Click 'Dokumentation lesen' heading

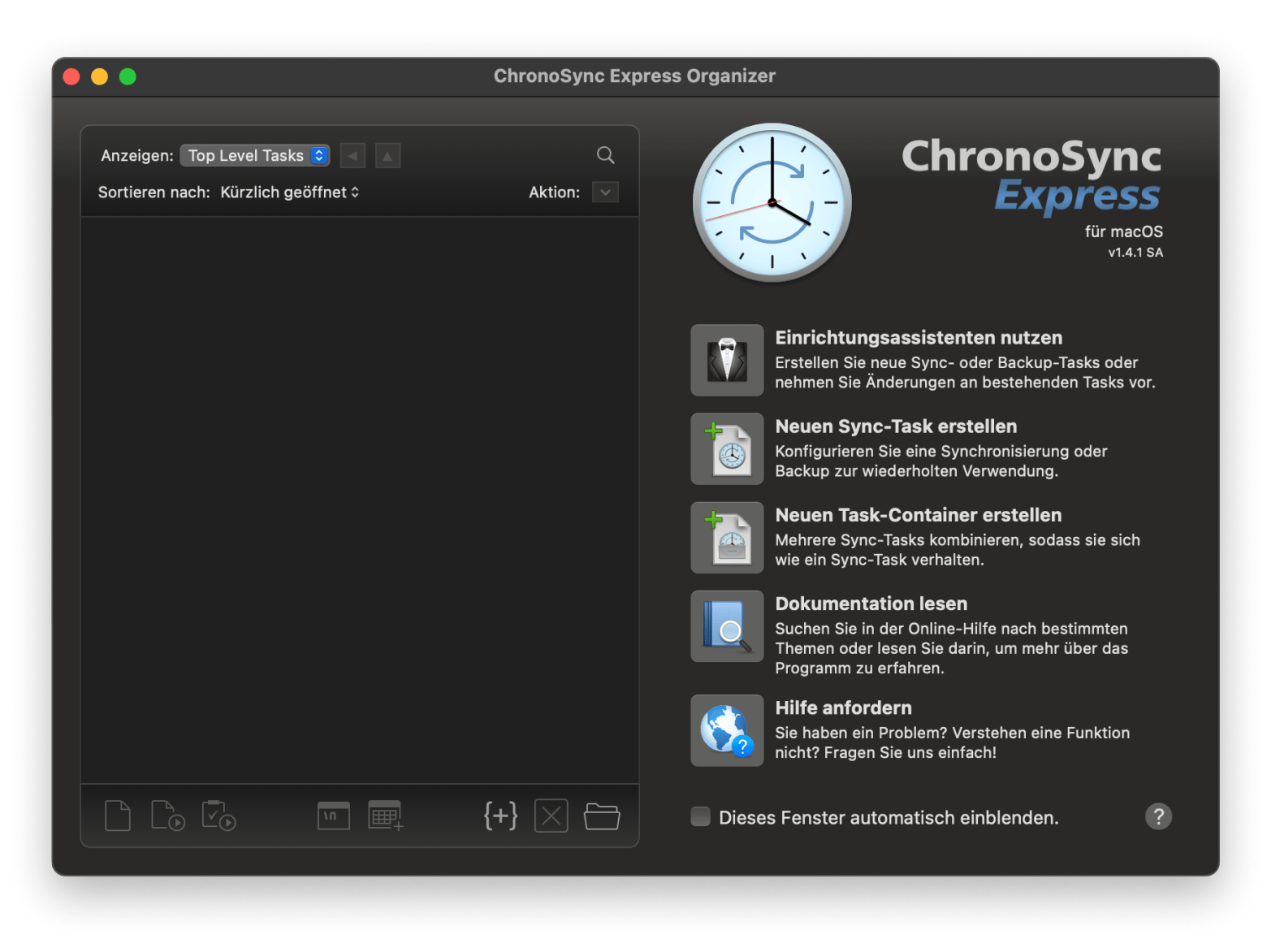(871, 604)
